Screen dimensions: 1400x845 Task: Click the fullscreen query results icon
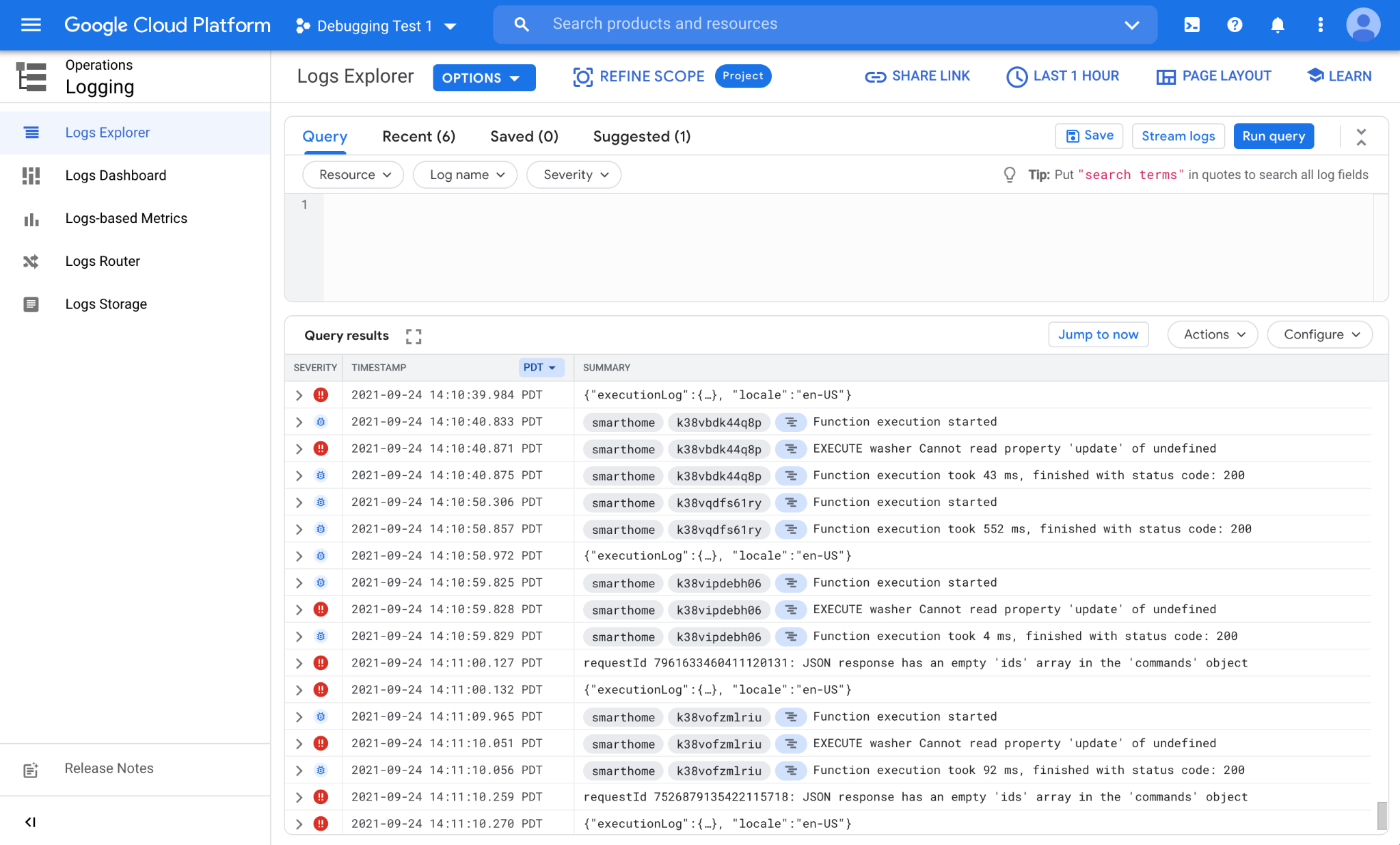click(x=414, y=336)
